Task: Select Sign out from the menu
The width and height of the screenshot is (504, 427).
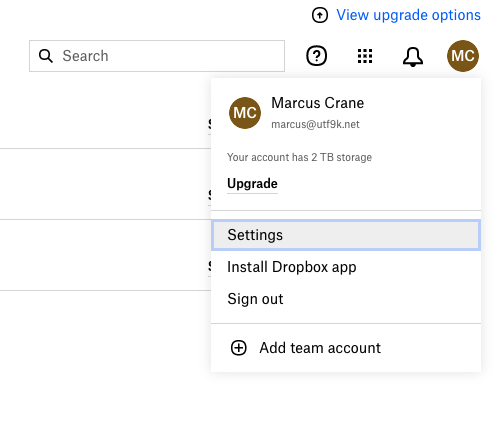Action: point(346,299)
